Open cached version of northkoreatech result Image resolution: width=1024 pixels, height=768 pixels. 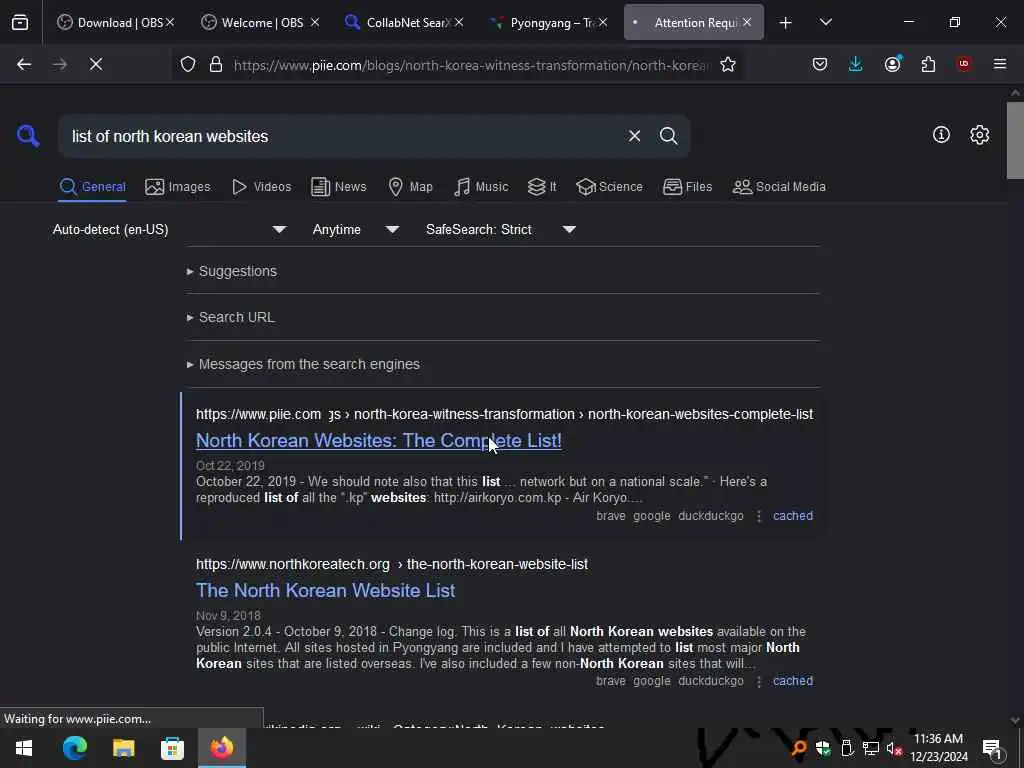(793, 680)
